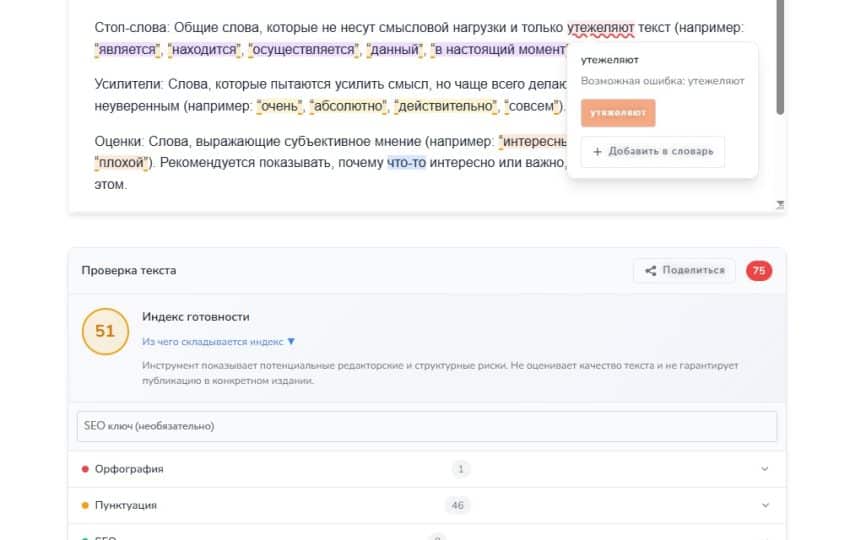Click the misspelled word утежеляют in text
Screen dimensions: 850x540
coord(601,28)
